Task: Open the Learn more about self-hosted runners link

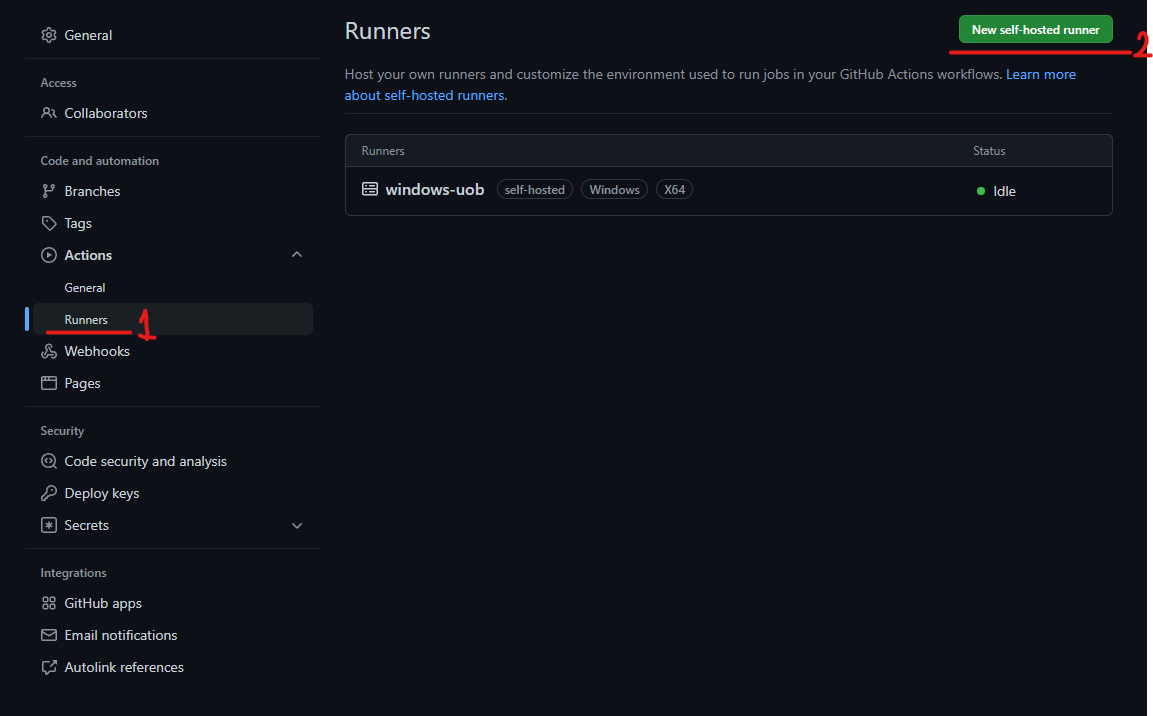Action: click(1040, 75)
